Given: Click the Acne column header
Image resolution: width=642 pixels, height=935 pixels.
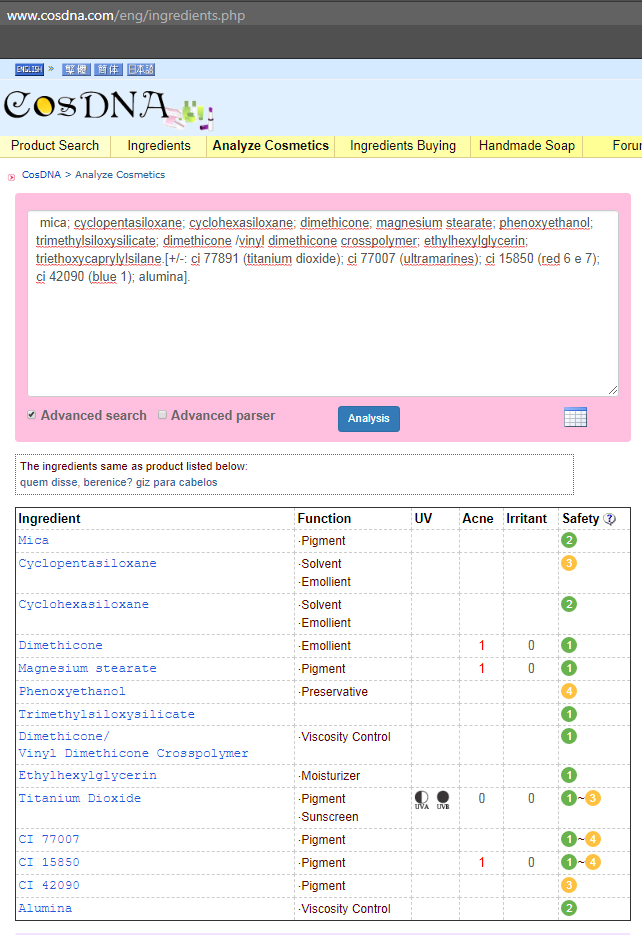Looking at the screenshot, I should (478, 519).
